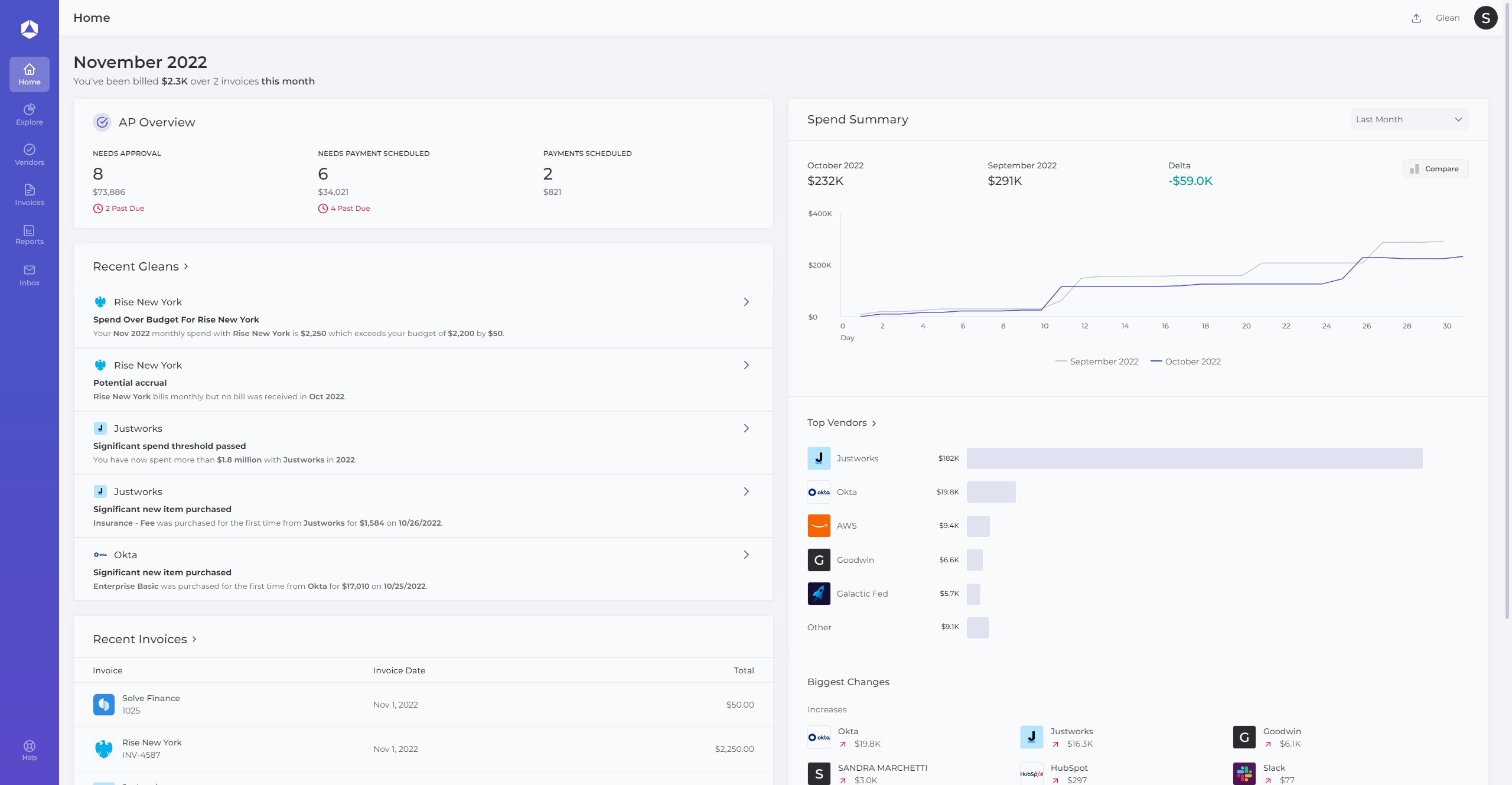Click the Okta logo in Top Vendors
The height and width of the screenshot is (785, 1512).
pyautogui.click(x=819, y=492)
